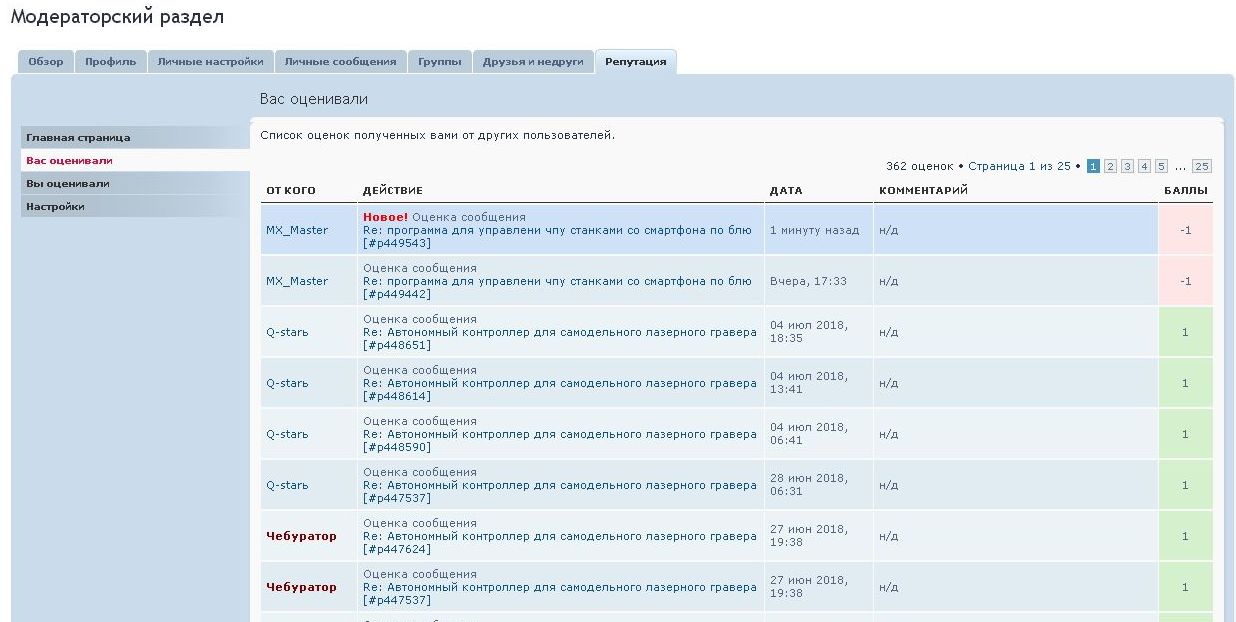Select the Репутация tab
1236x622 pixels.
click(636, 62)
